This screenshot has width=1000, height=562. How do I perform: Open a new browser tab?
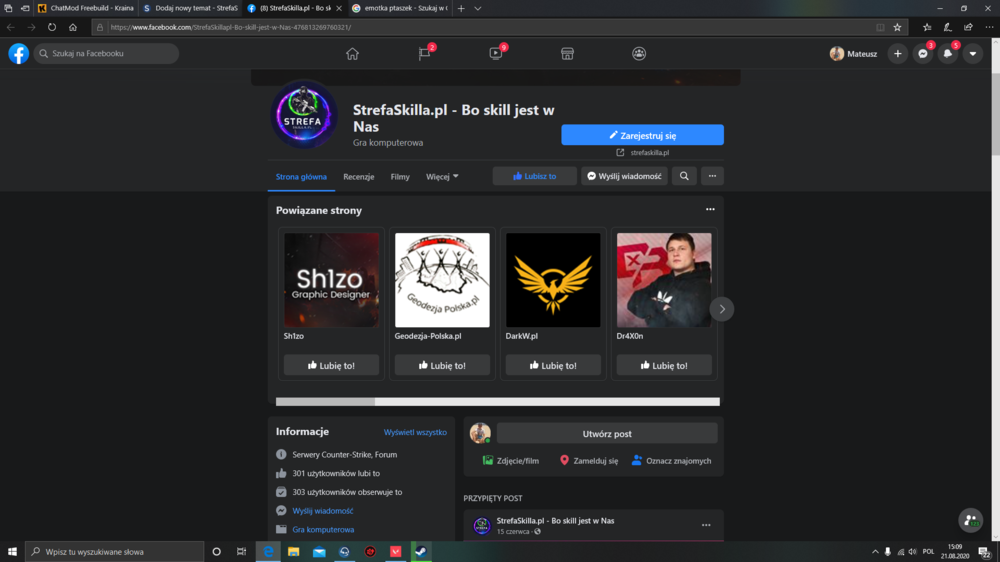(461, 8)
